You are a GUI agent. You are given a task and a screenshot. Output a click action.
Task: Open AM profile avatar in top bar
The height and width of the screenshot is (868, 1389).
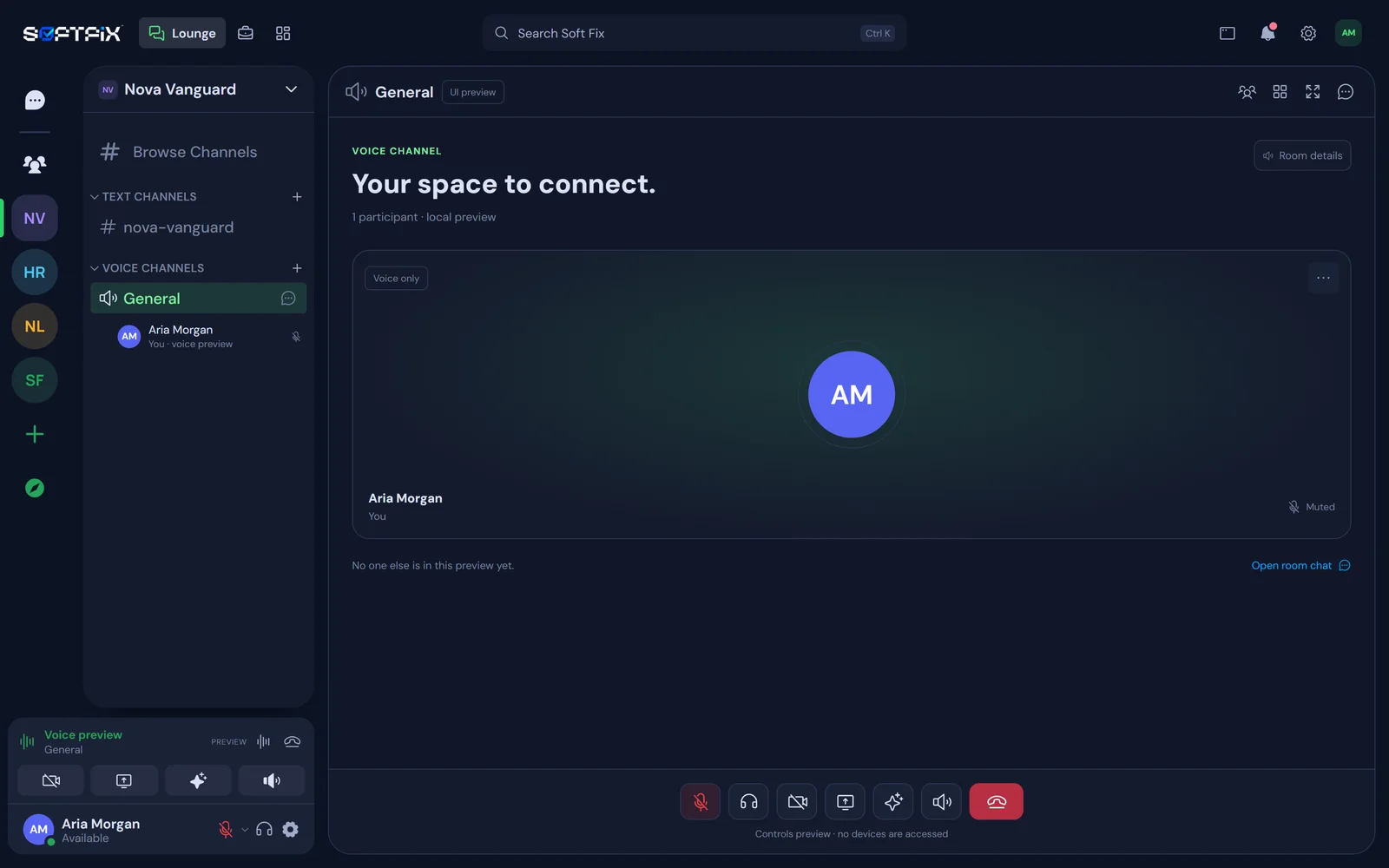1348,33
